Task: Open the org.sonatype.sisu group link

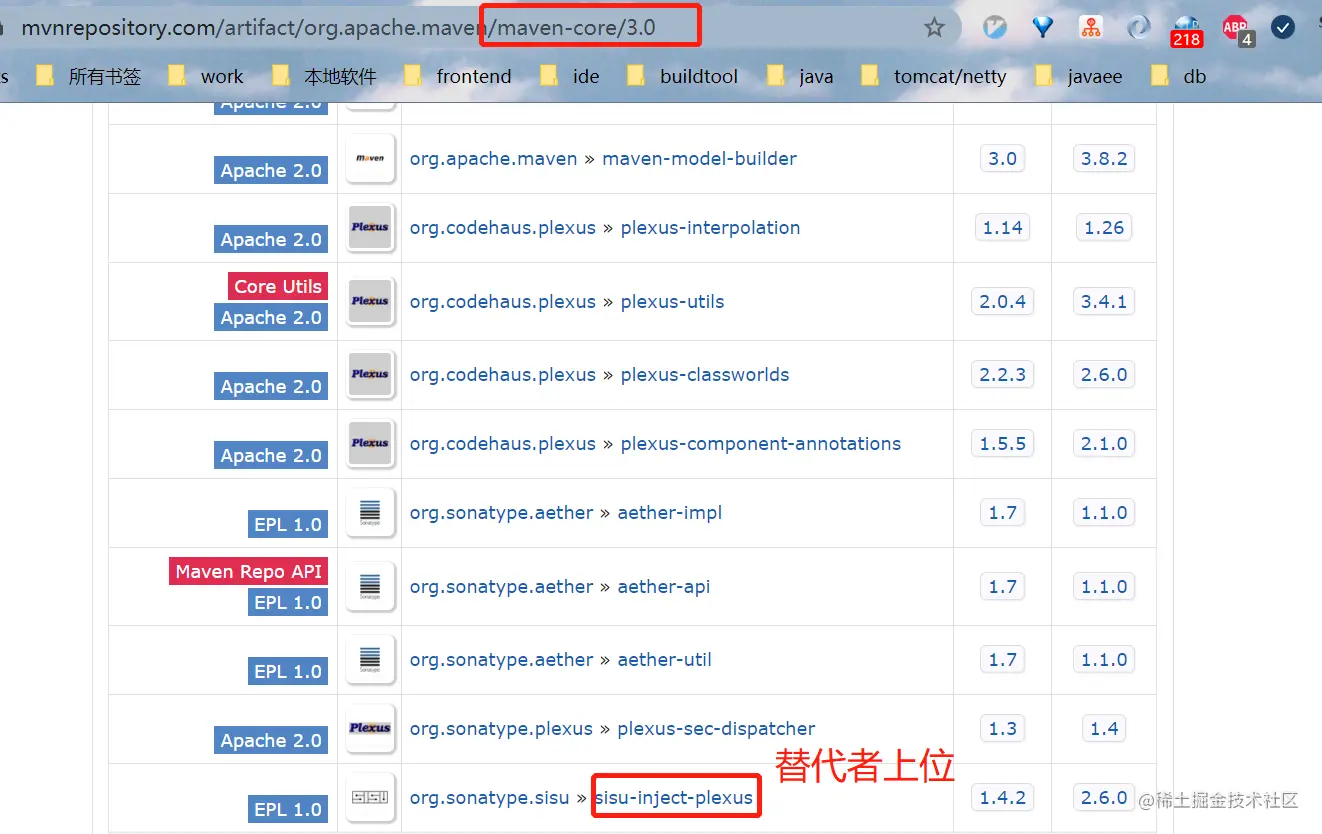Action: [x=489, y=797]
